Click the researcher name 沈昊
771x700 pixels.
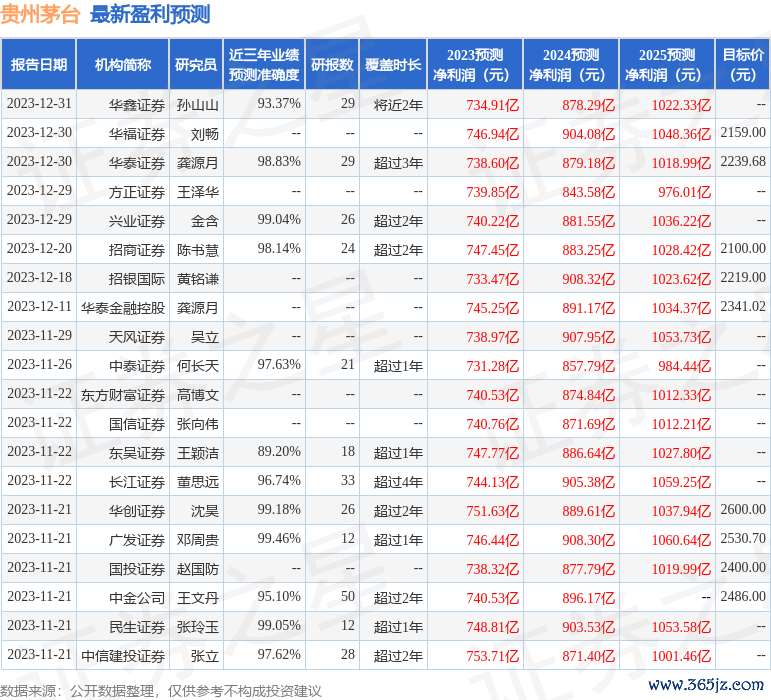pos(205,511)
